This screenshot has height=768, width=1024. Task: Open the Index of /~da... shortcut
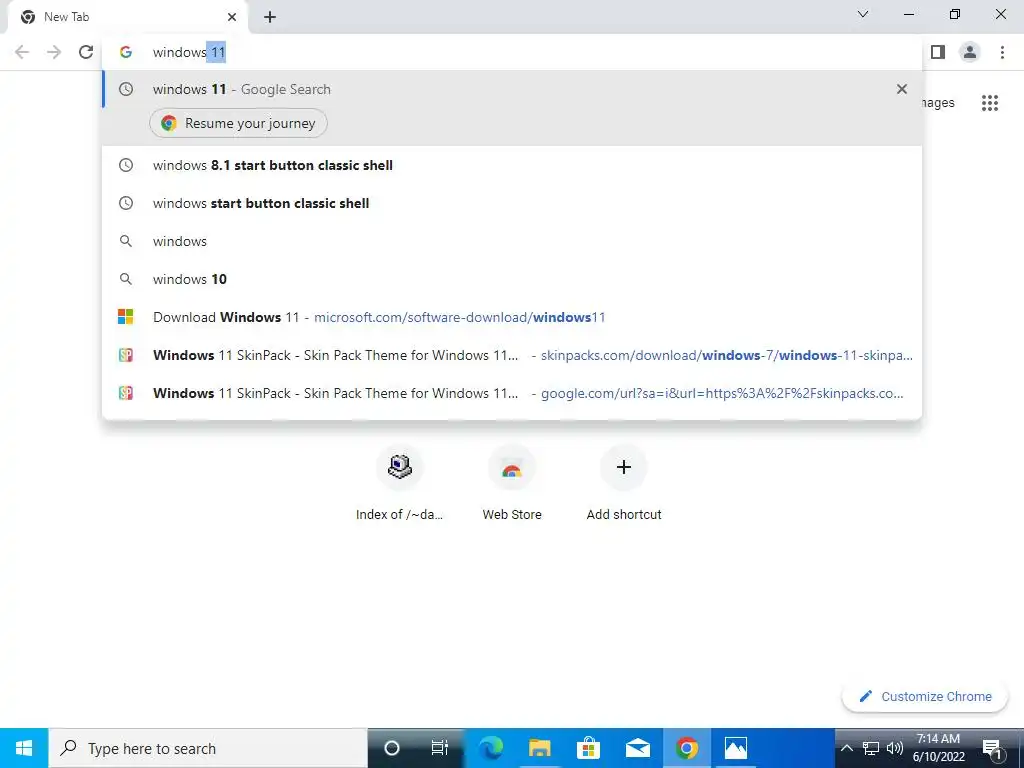pyautogui.click(x=400, y=485)
